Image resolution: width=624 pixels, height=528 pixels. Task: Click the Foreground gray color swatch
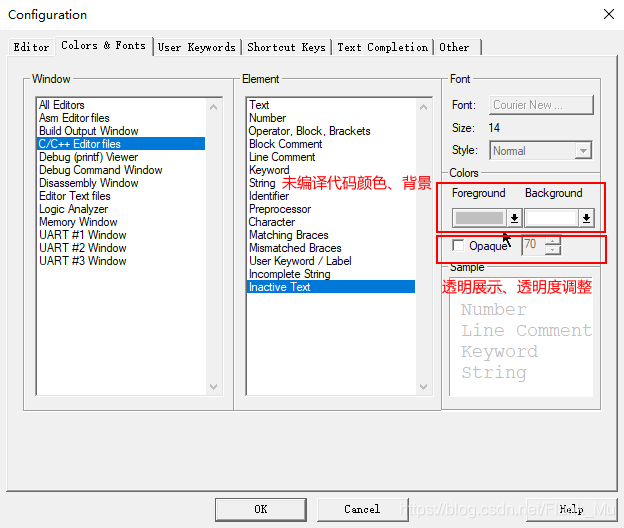pos(480,218)
